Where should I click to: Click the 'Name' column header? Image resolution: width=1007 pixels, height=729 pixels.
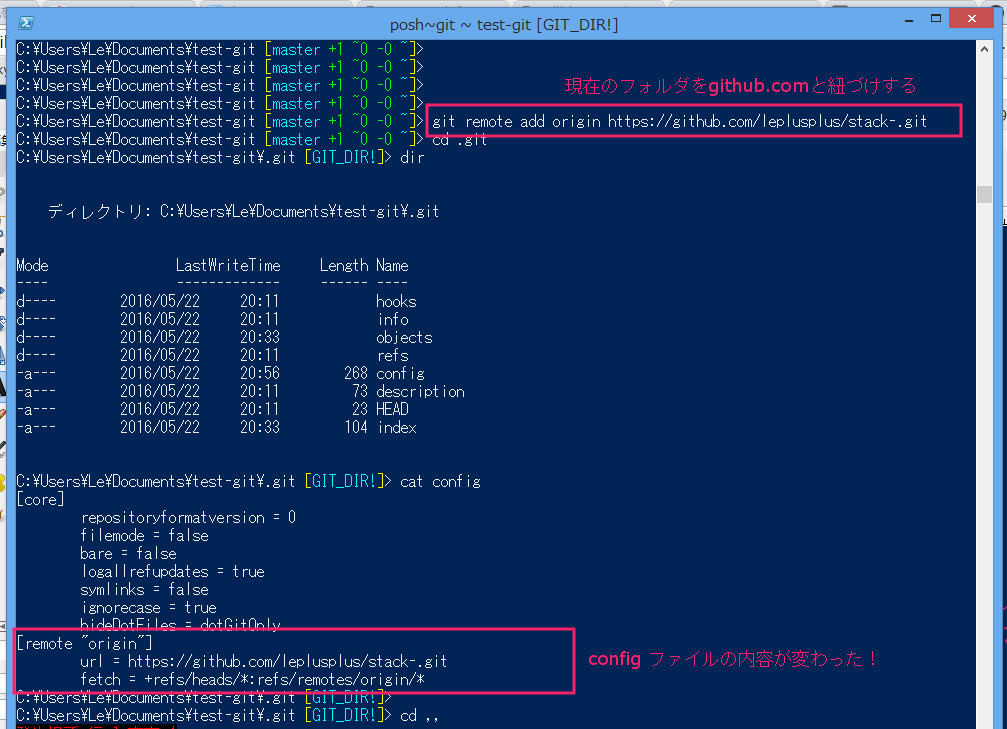pyautogui.click(x=392, y=265)
